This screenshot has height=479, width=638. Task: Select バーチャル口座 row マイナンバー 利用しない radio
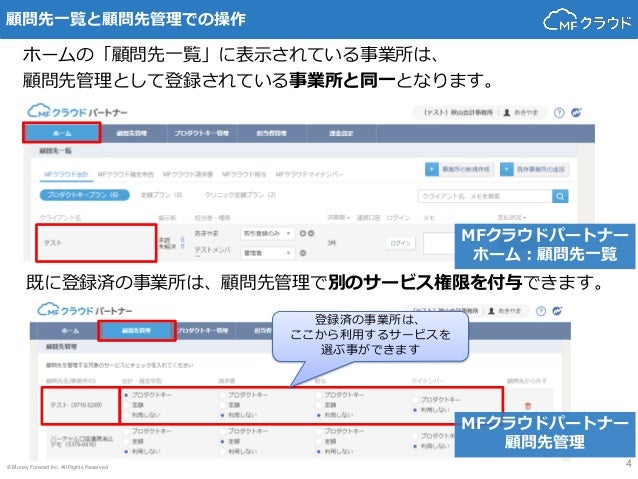pyautogui.click(x=415, y=446)
